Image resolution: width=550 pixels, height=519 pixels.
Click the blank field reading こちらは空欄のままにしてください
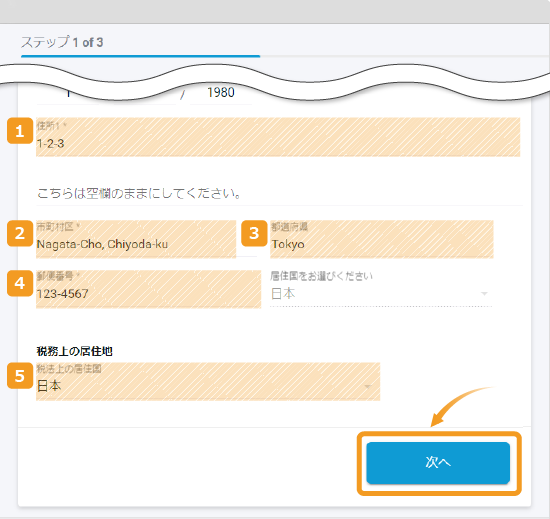point(279,194)
